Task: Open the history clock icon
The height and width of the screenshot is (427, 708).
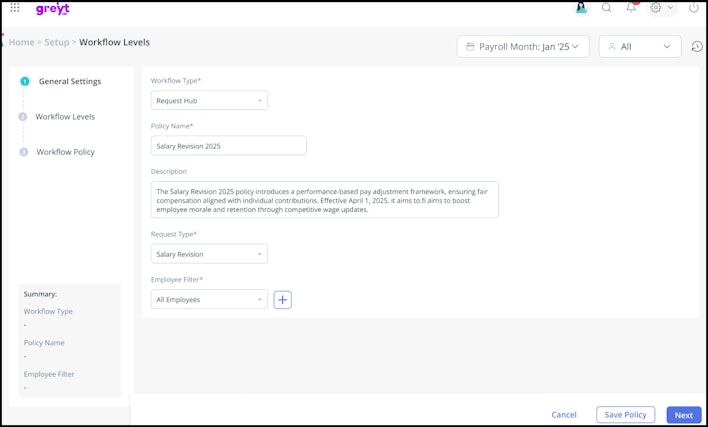Action: tap(697, 46)
